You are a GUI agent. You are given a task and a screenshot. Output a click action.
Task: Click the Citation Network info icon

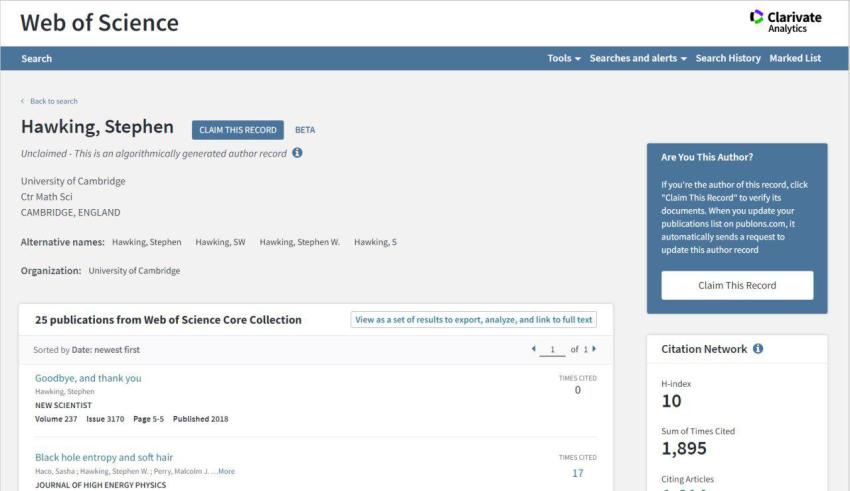pyautogui.click(x=758, y=348)
